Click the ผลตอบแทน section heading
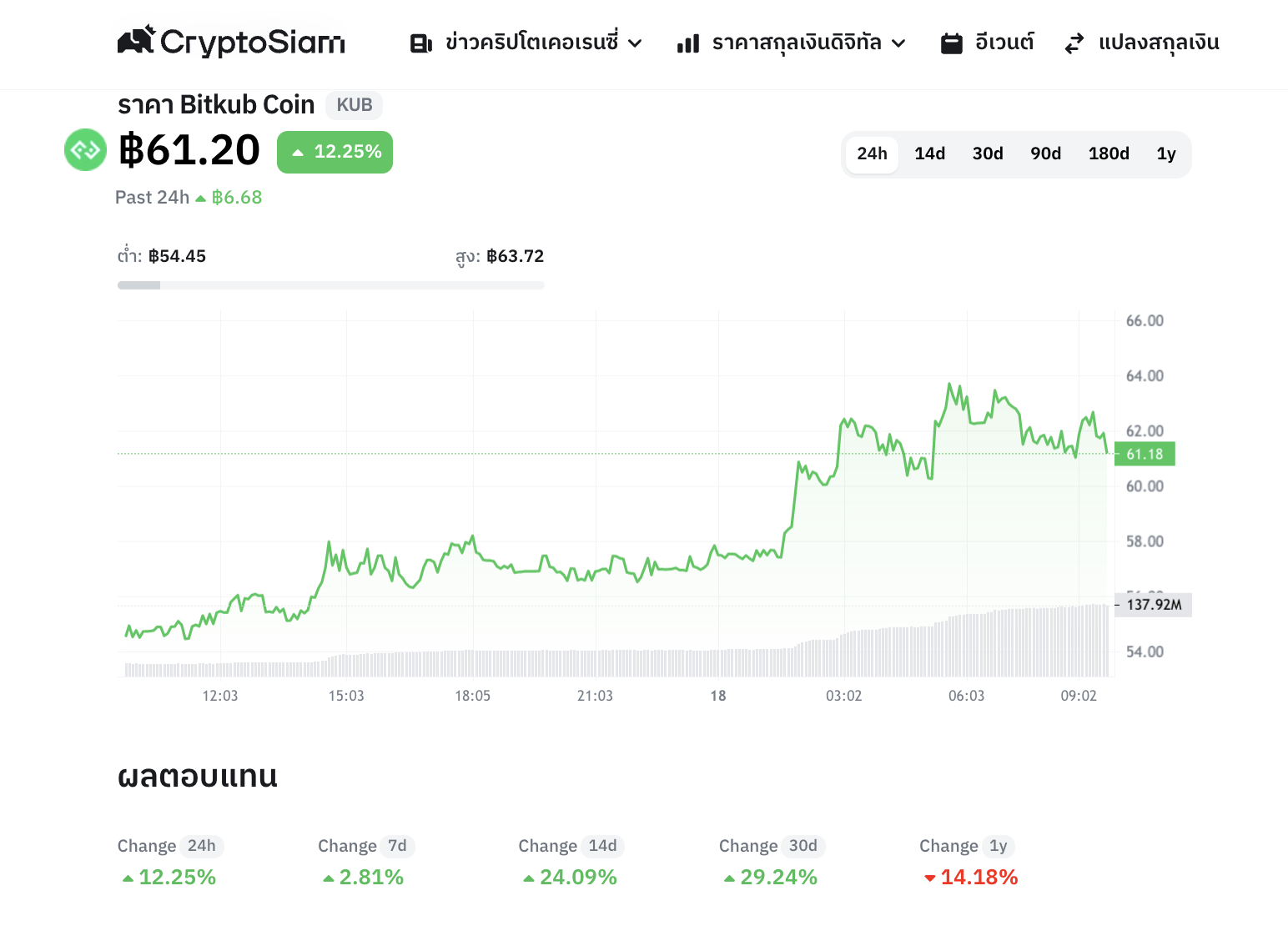The width and height of the screenshot is (1288, 931). click(x=198, y=776)
